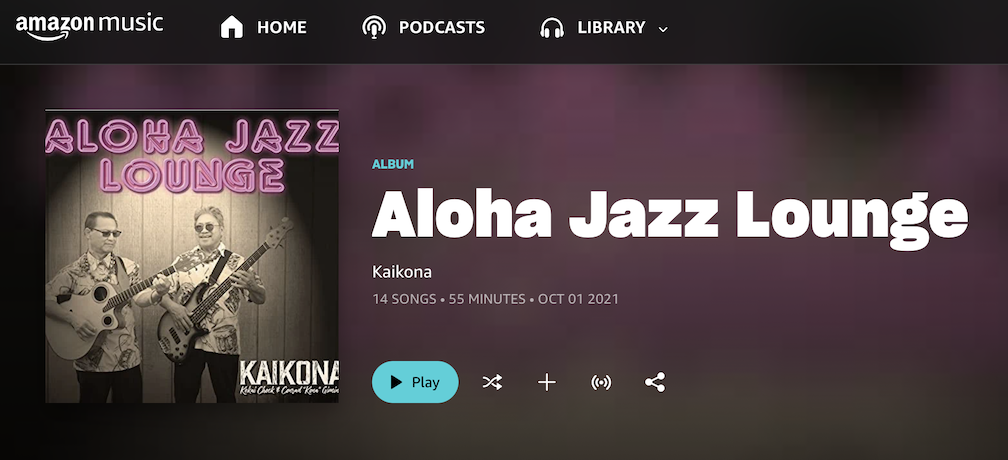Screen dimensions: 1008x460
Task: Open the PODCASTS menu label
Action: [x=442, y=28]
